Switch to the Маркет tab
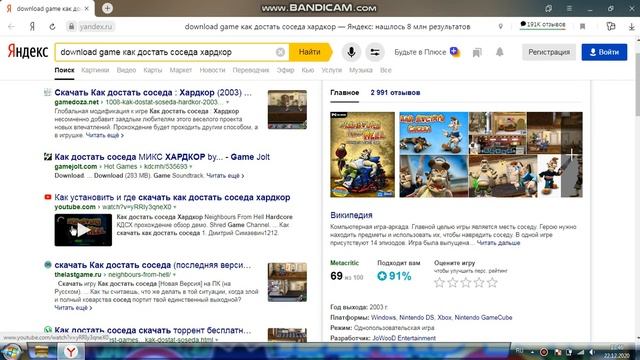Viewport: 640px width, 360px height. point(181,70)
